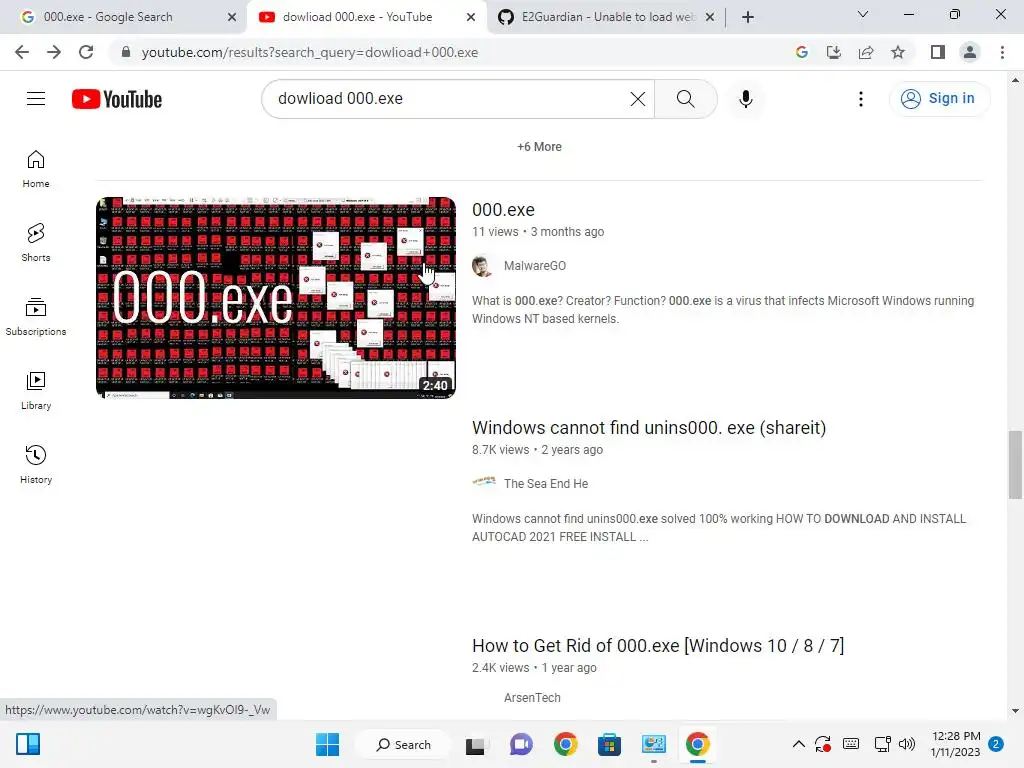The width and height of the screenshot is (1024, 768).
Task: Click the Sign in button
Action: pyautogui.click(x=938, y=99)
